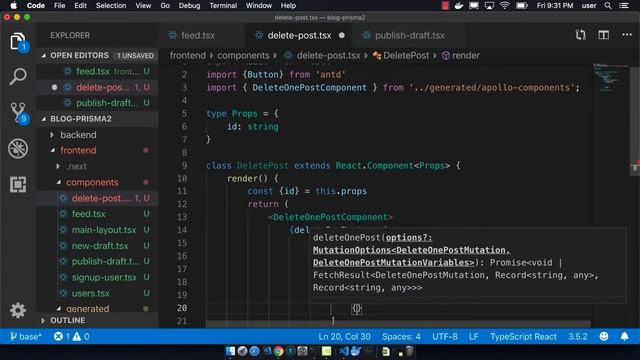Viewport: 640px width, 360px height.
Task: Open publish-draft in Open Editors list
Action: [98, 103]
